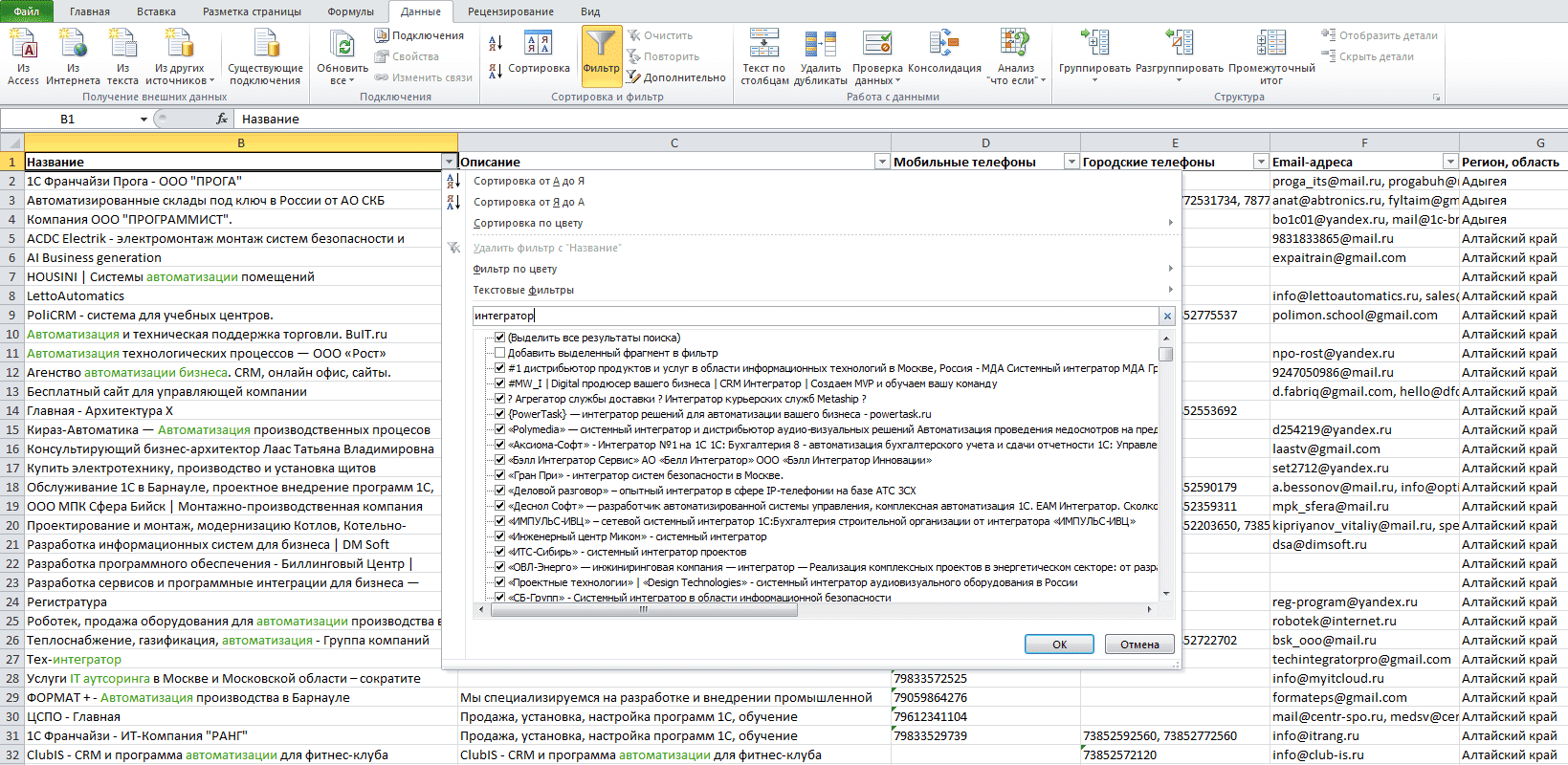The height and width of the screenshot is (765, 1568).
Task: Open filter dropdown for Название column
Action: (x=449, y=162)
